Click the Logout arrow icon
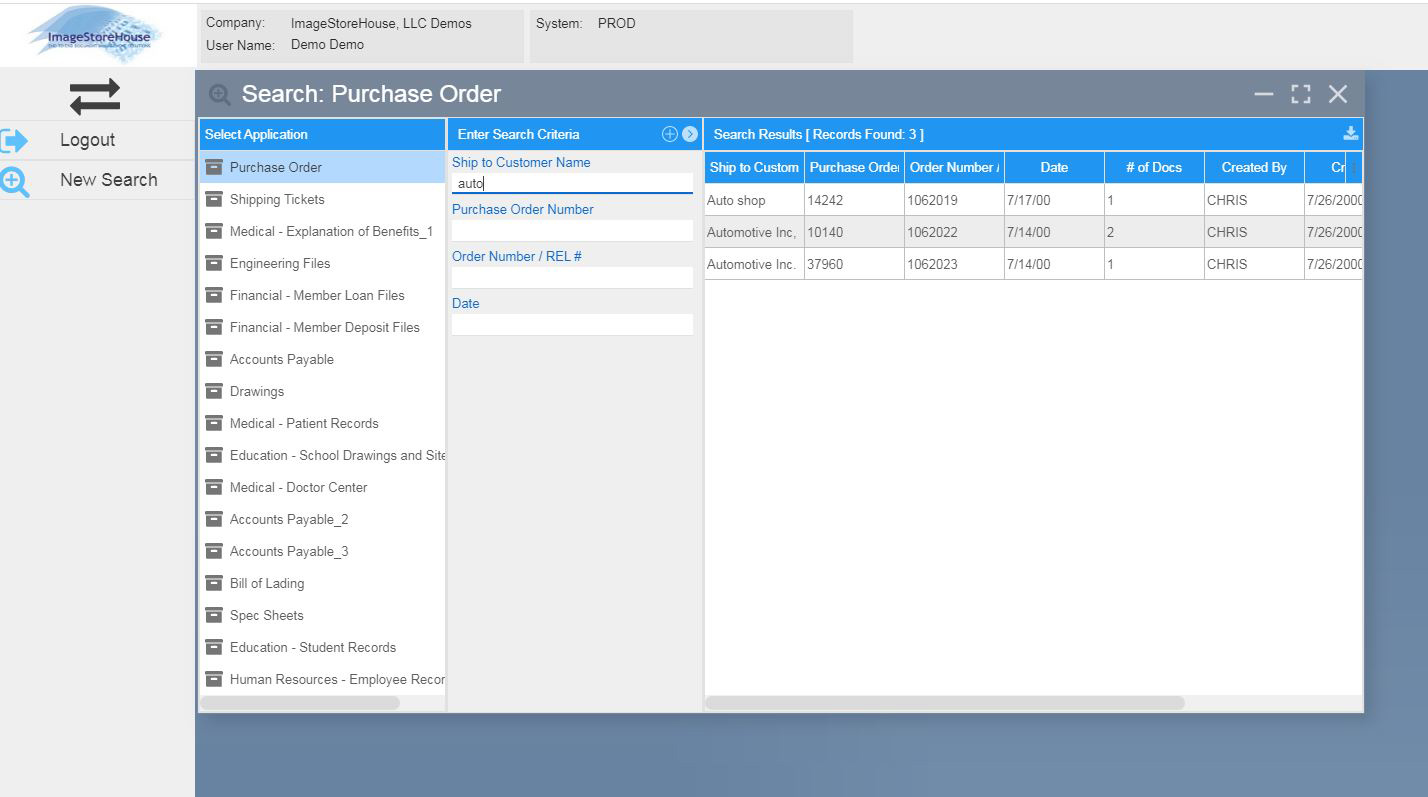 [14, 140]
